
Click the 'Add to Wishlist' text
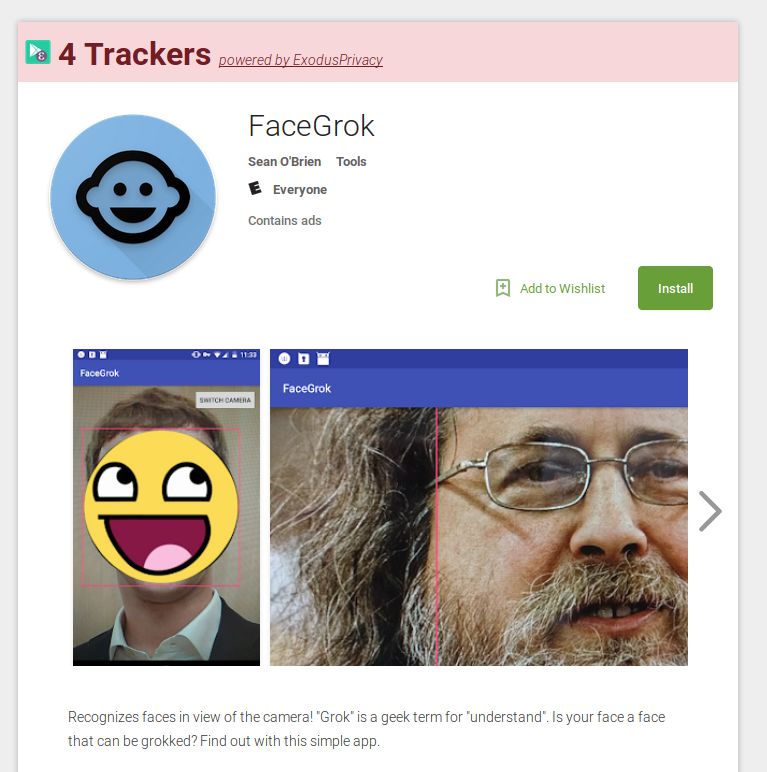[x=562, y=289]
